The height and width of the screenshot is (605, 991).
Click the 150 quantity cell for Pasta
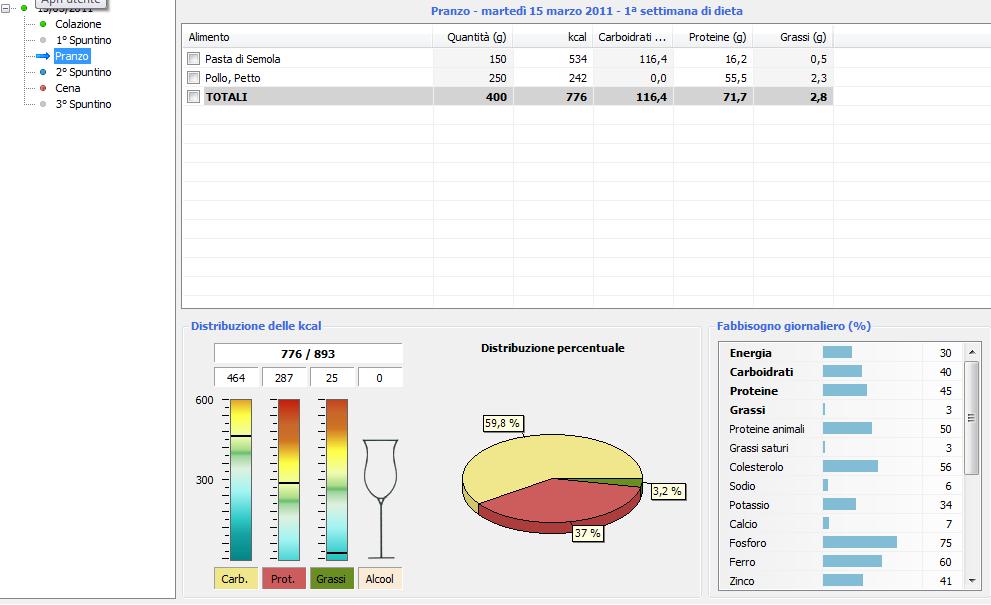pos(473,59)
